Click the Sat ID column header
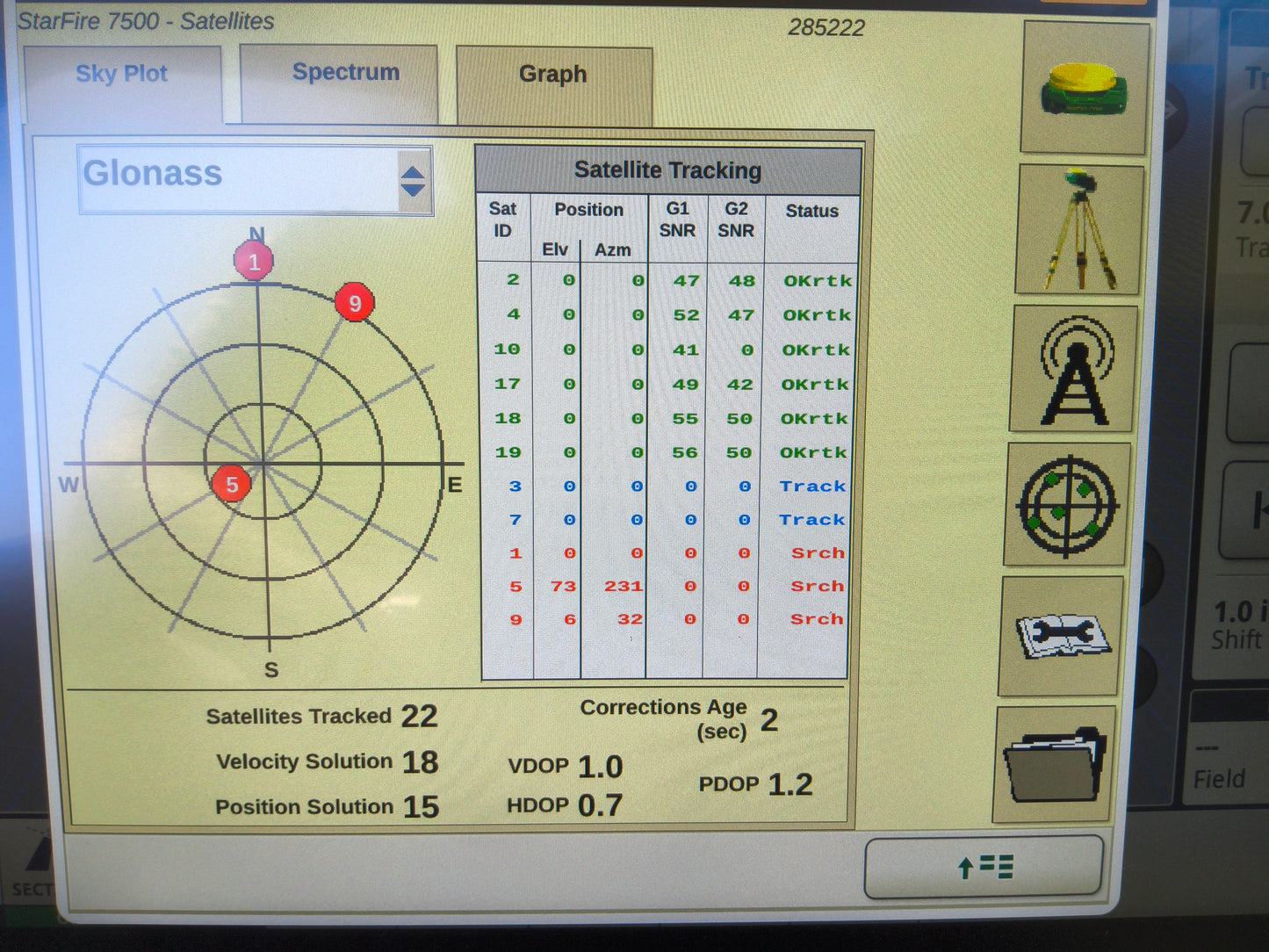1269x952 pixels. point(502,220)
